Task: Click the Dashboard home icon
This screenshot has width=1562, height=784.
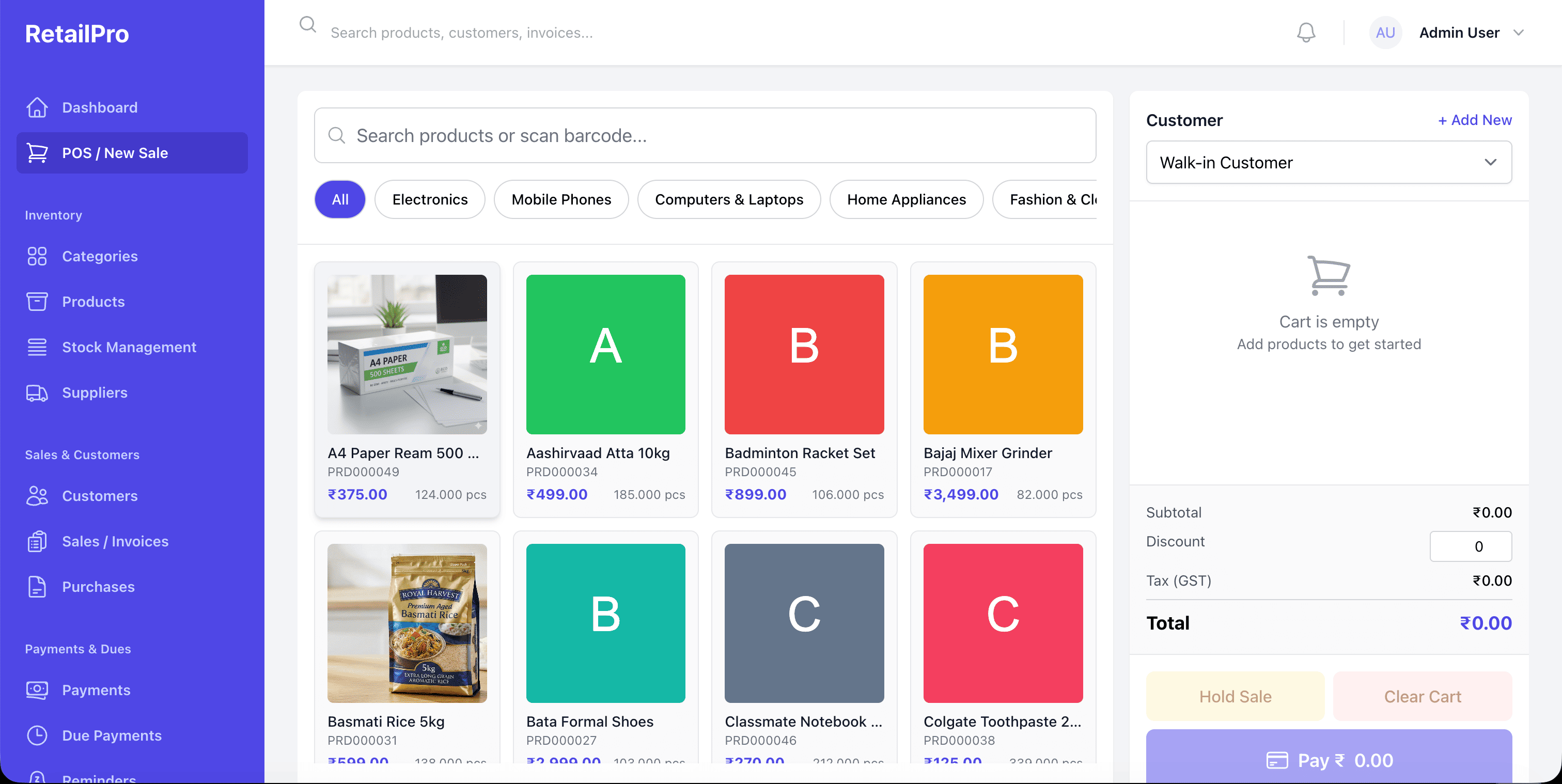Action: 37,107
